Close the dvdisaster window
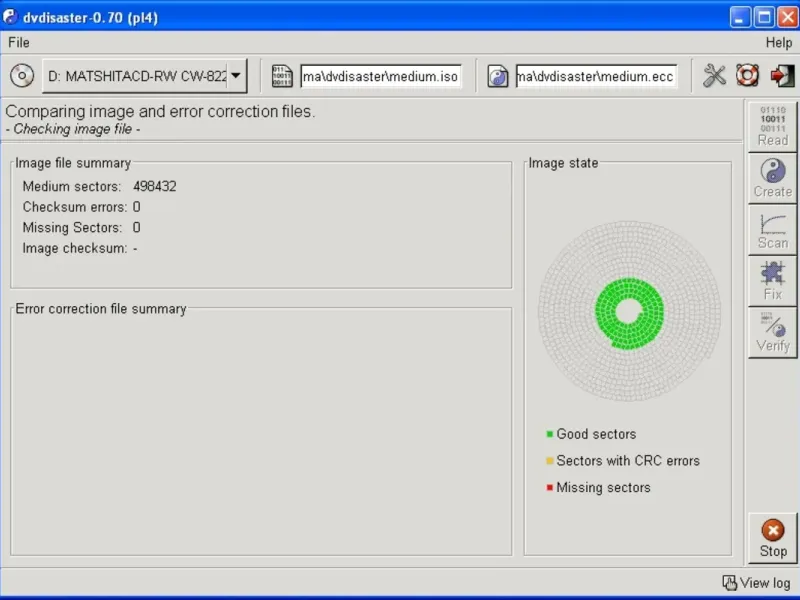The height and width of the screenshot is (600, 800). pyautogui.click(x=787, y=17)
